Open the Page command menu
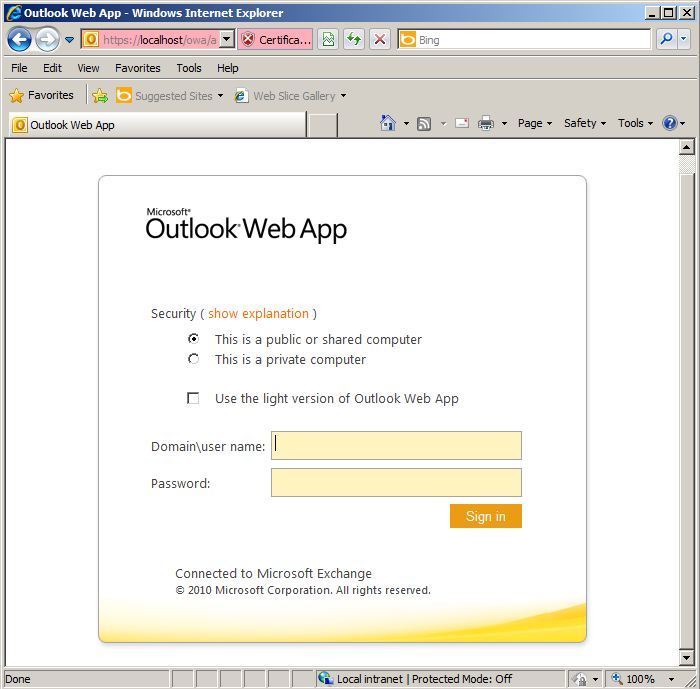The image size is (700, 689). click(x=535, y=123)
